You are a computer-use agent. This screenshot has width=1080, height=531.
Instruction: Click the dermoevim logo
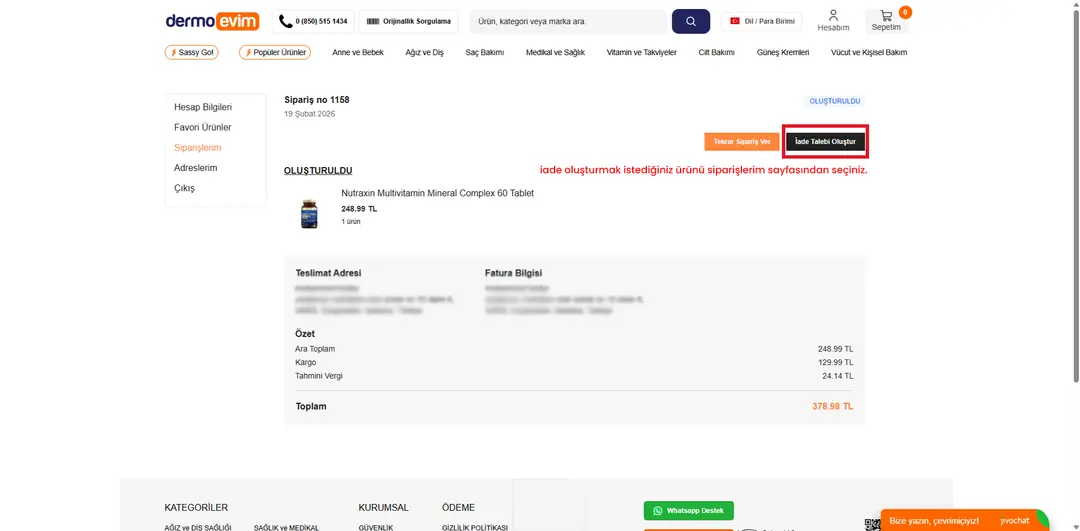pyautogui.click(x=212, y=21)
